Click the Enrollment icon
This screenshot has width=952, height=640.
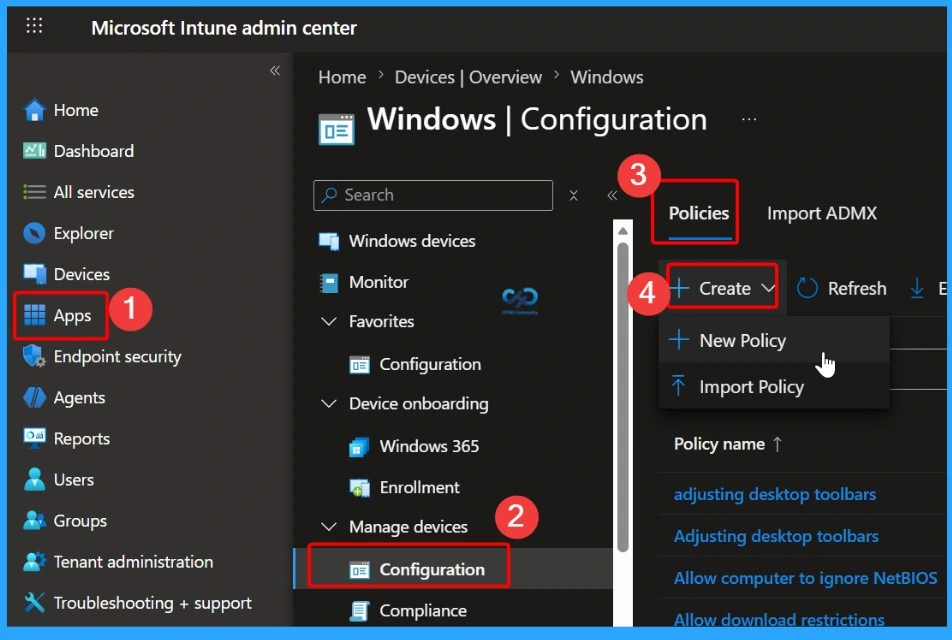(x=359, y=488)
